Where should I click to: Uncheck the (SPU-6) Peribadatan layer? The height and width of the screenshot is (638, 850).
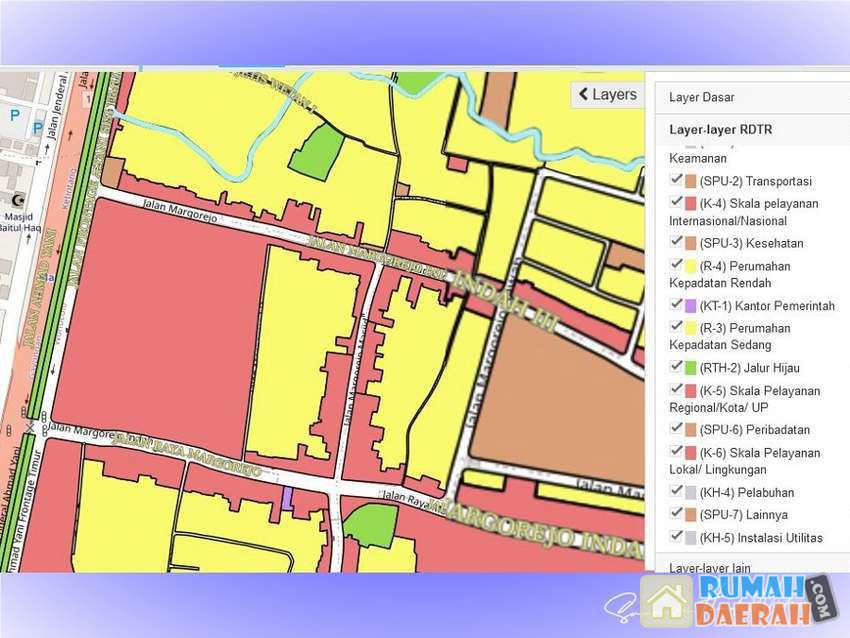tap(677, 429)
